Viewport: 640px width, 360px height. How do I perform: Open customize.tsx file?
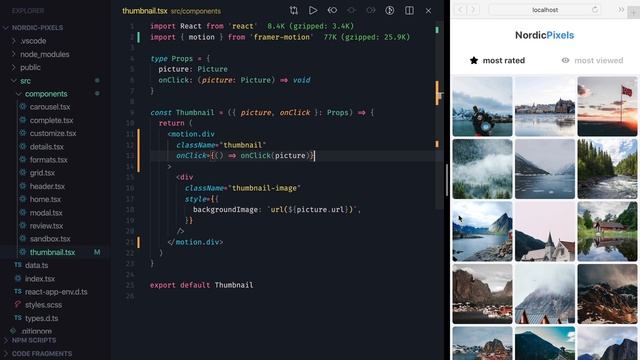point(53,133)
